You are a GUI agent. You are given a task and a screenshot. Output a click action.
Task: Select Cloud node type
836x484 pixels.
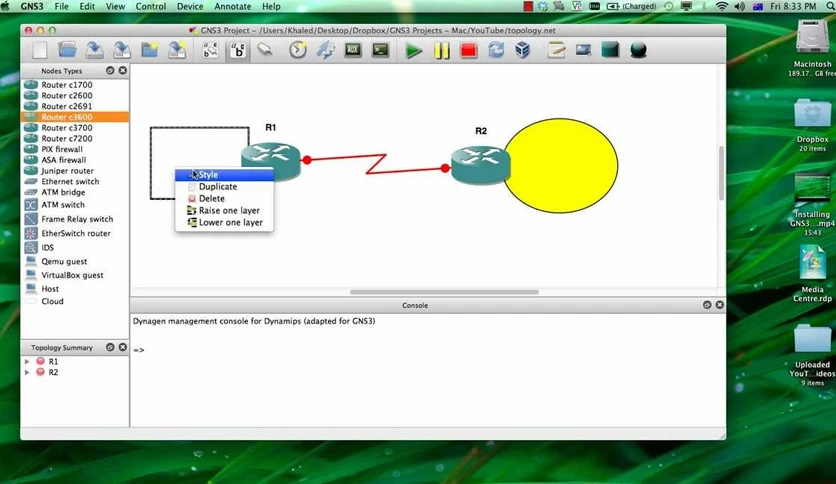[x=75, y=301]
